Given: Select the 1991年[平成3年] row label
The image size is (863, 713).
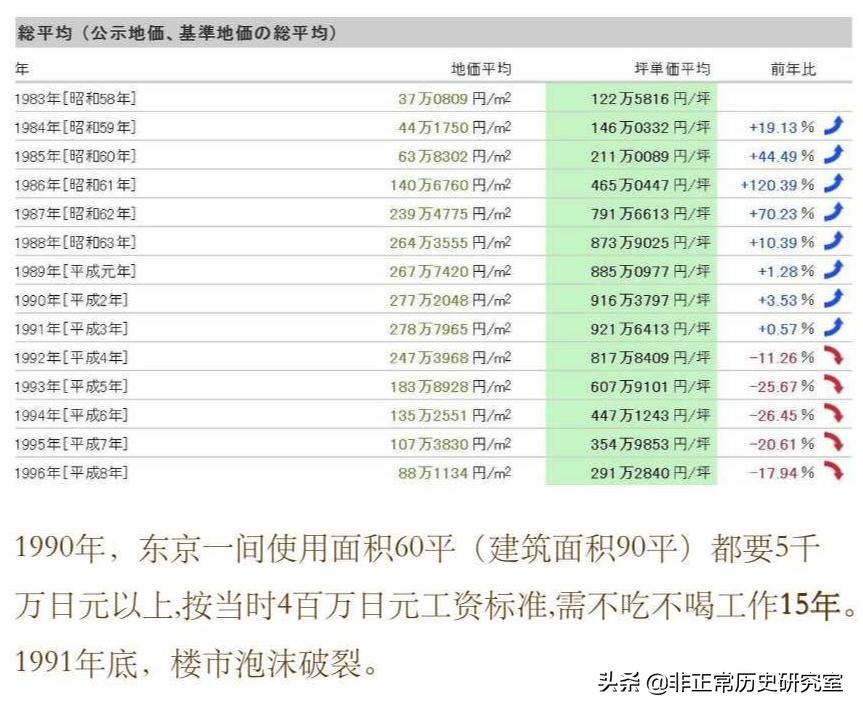Looking at the screenshot, I should pyautogui.click(x=71, y=329).
